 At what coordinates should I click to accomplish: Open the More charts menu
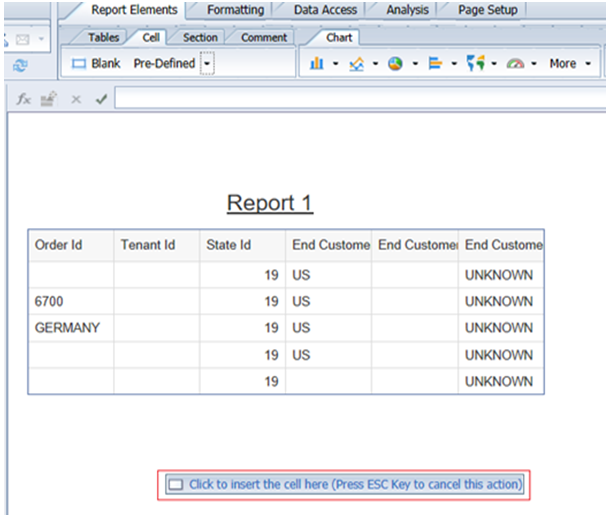tap(570, 63)
